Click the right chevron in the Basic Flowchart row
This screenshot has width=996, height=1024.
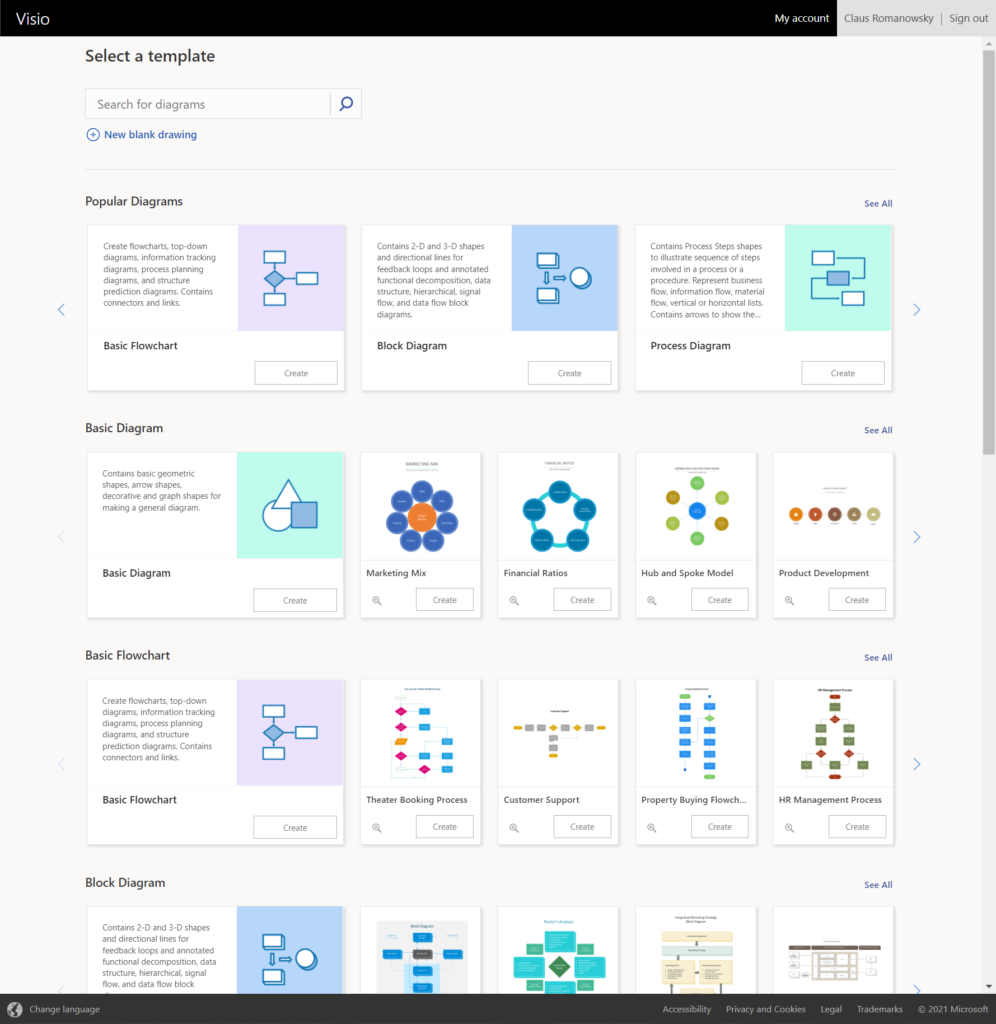[x=917, y=763]
